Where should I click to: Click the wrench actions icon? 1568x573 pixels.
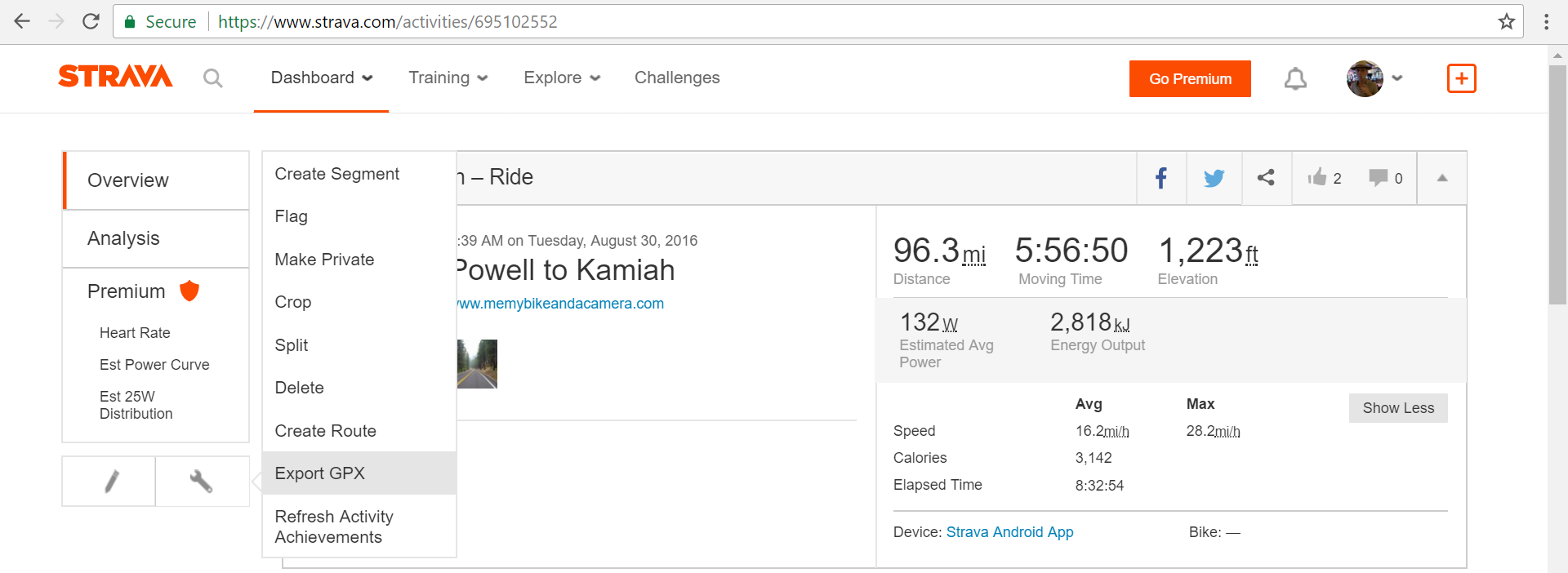(201, 482)
